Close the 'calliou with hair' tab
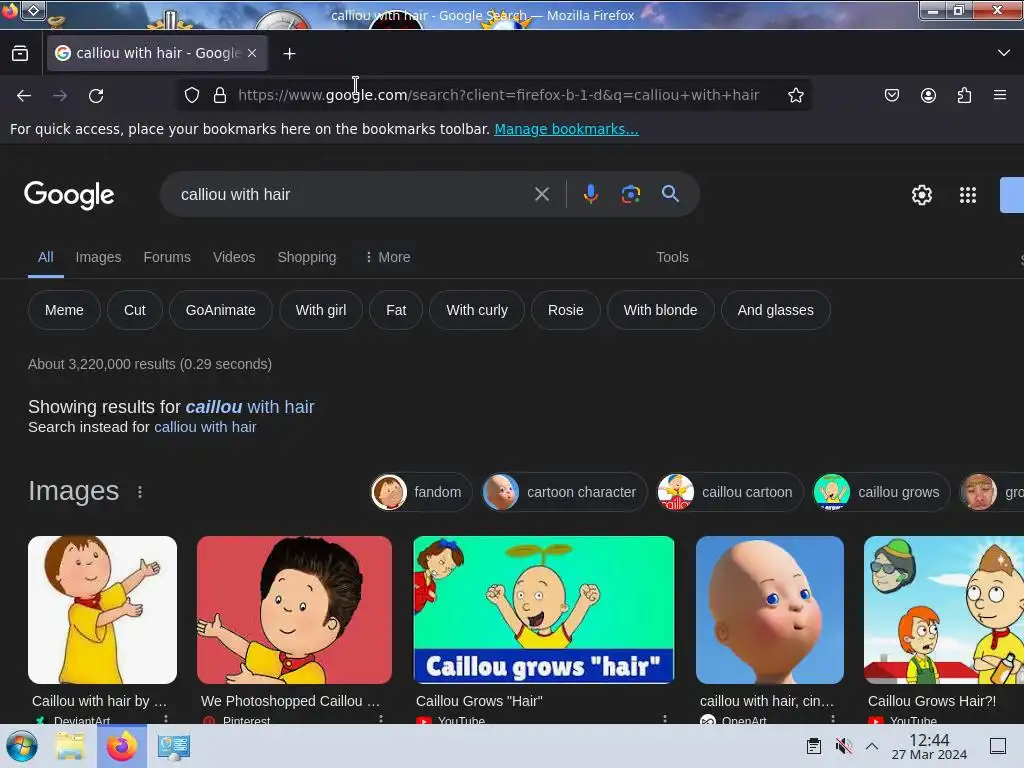Viewport: 1024px width, 768px height. (252, 53)
